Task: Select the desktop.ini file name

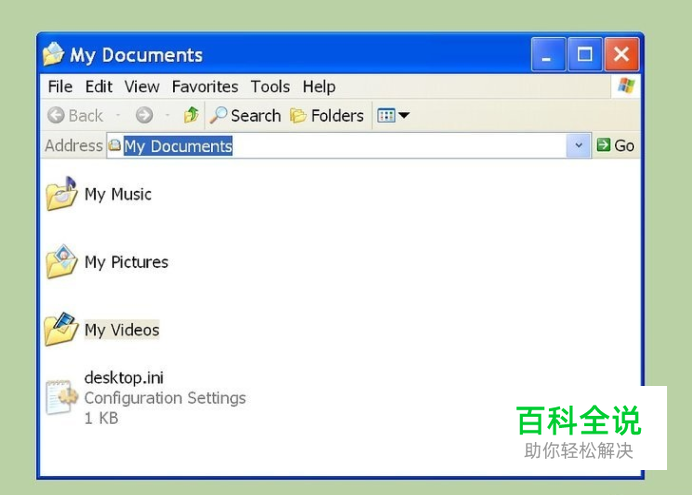Action: pos(124,378)
